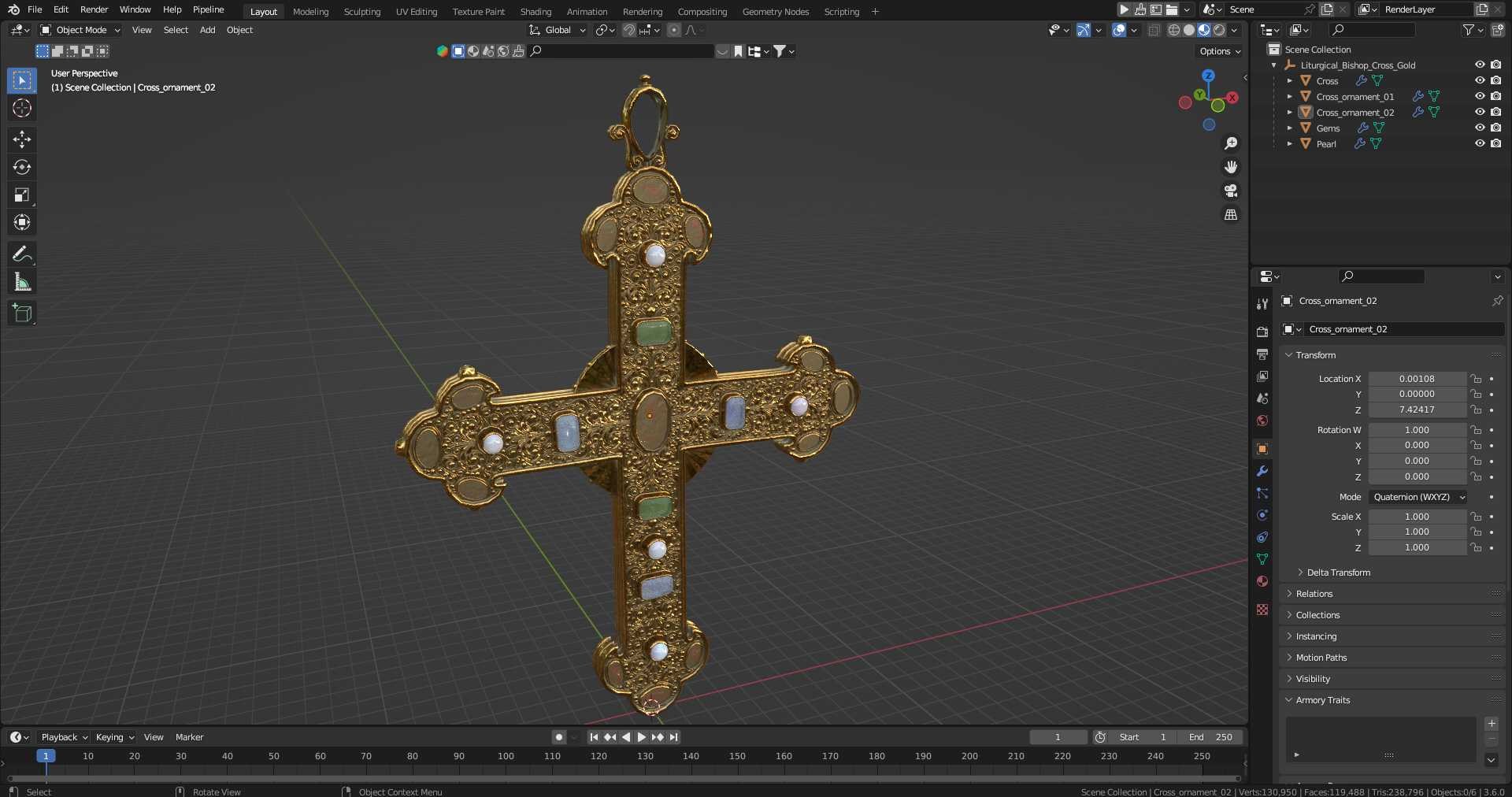Select the Annotate pencil tool
Viewport: 1512px width, 797px height.
pyautogui.click(x=22, y=254)
